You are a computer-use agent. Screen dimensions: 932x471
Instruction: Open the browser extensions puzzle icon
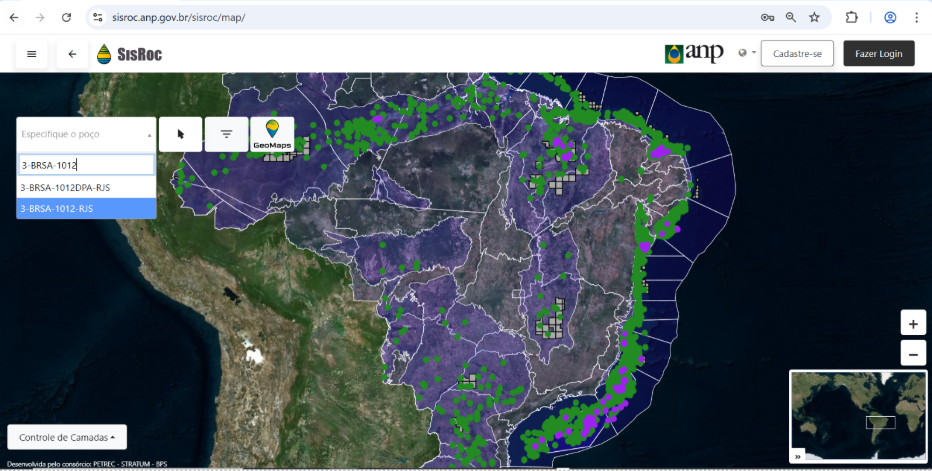click(x=852, y=17)
